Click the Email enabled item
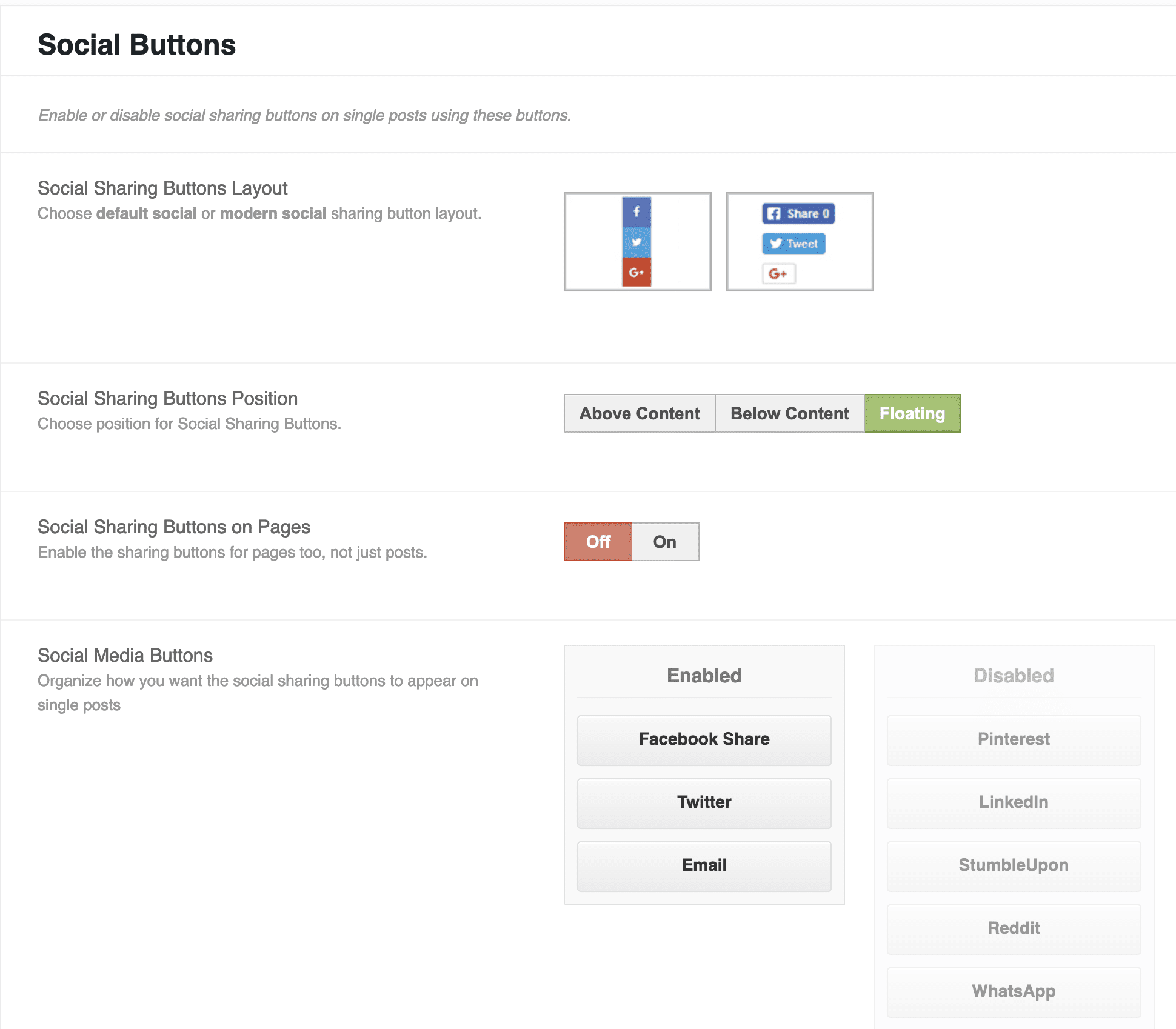Viewport: 1176px width, 1029px height. coord(704,865)
